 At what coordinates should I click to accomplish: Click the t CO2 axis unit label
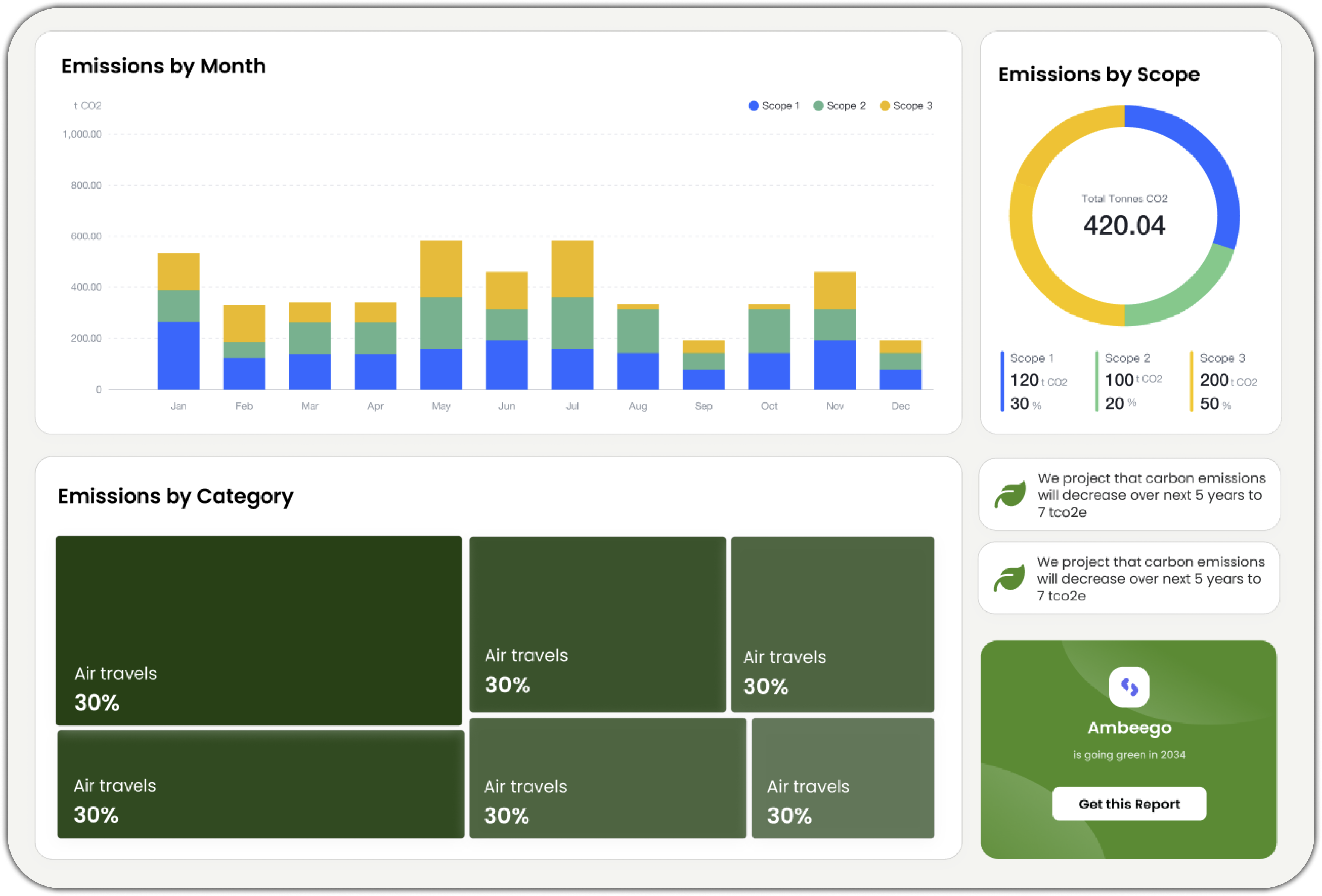click(x=88, y=105)
